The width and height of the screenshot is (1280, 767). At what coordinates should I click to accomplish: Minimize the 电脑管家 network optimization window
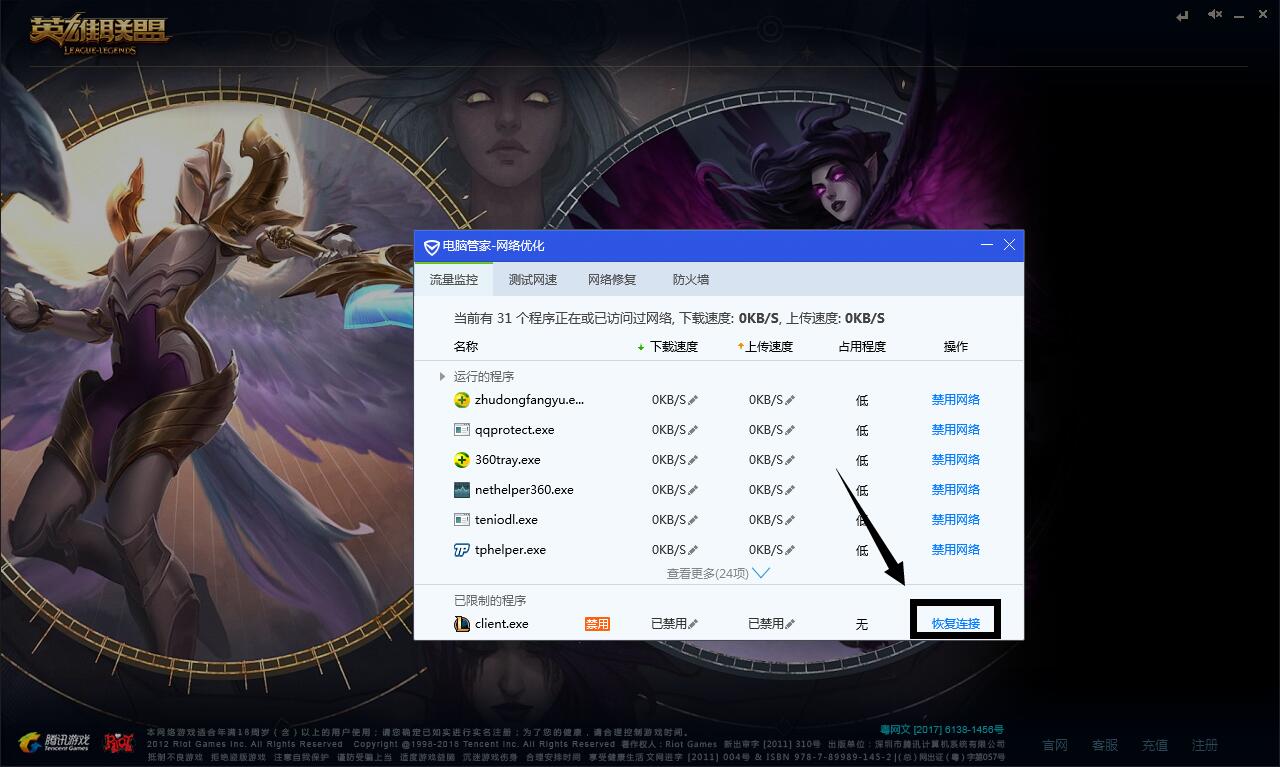987,245
